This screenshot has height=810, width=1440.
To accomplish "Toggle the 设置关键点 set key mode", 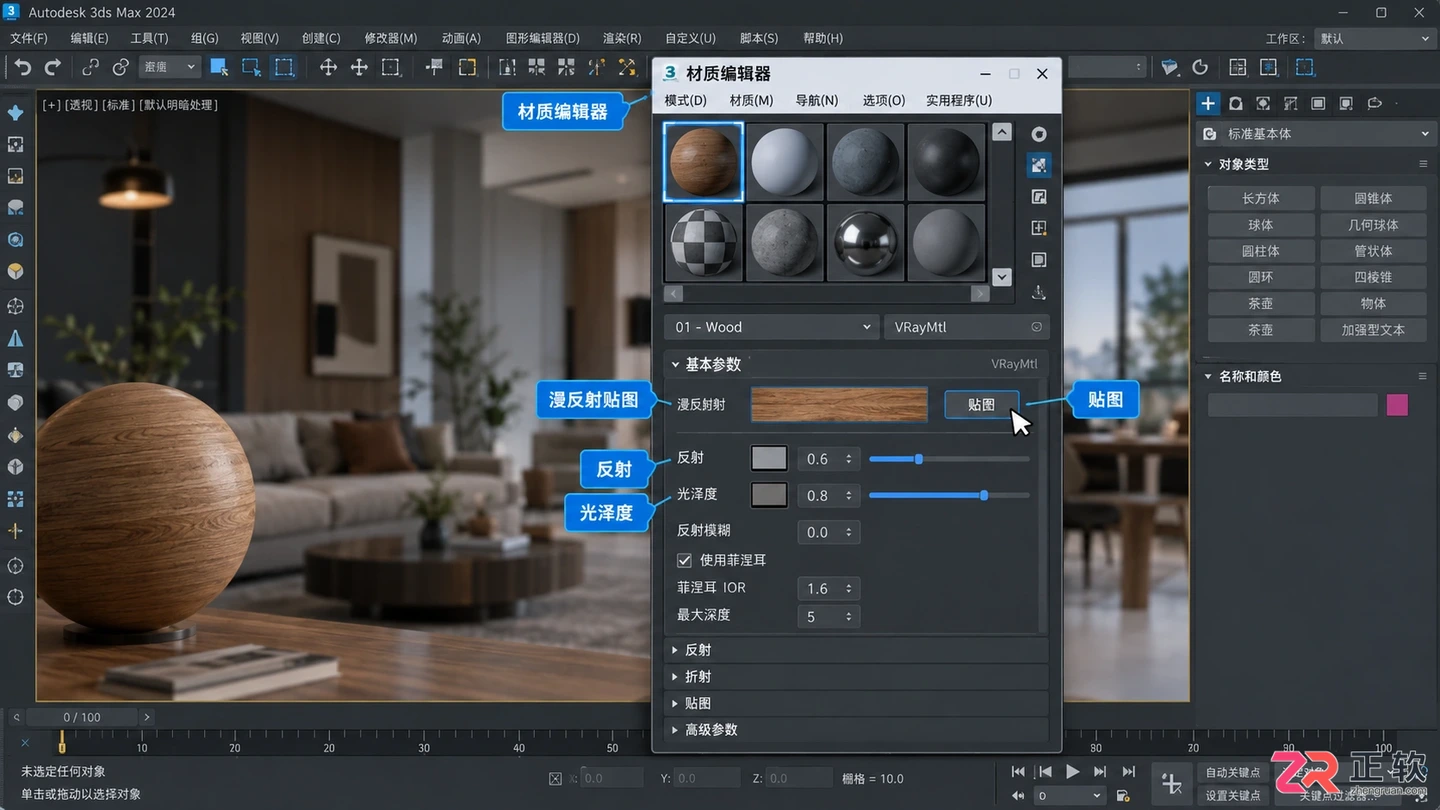I will tap(1233, 796).
